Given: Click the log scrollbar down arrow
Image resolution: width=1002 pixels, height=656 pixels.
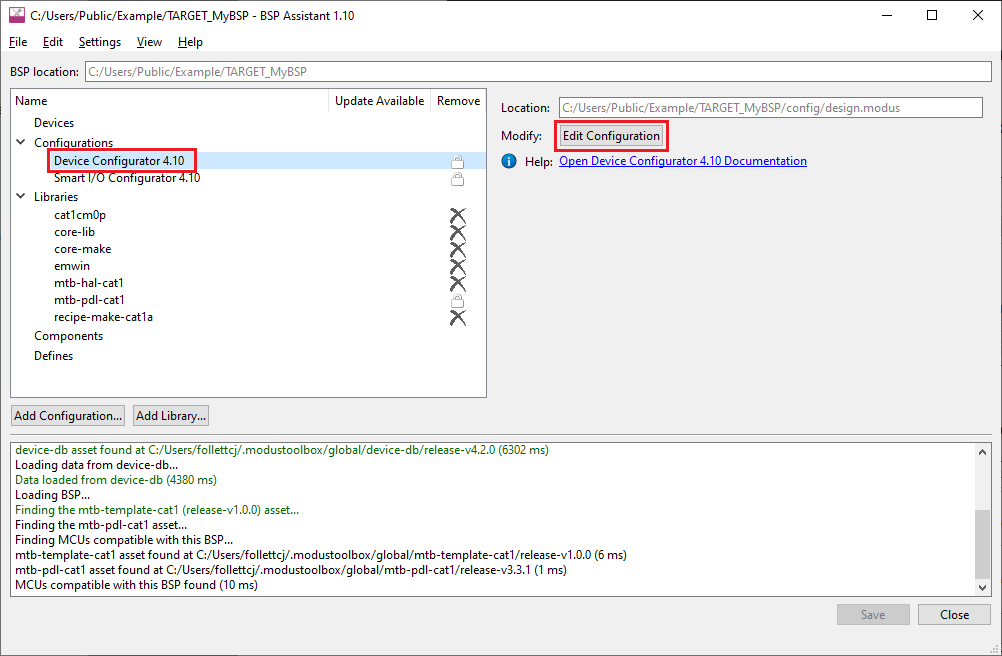Looking at the screenshot, I should click(982, 588).
